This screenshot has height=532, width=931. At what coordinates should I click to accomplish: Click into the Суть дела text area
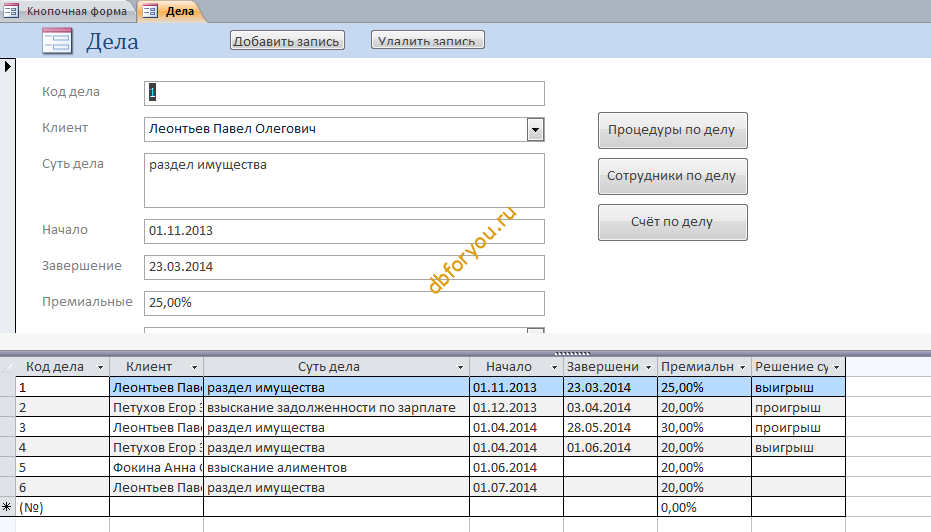click(344, 180)
